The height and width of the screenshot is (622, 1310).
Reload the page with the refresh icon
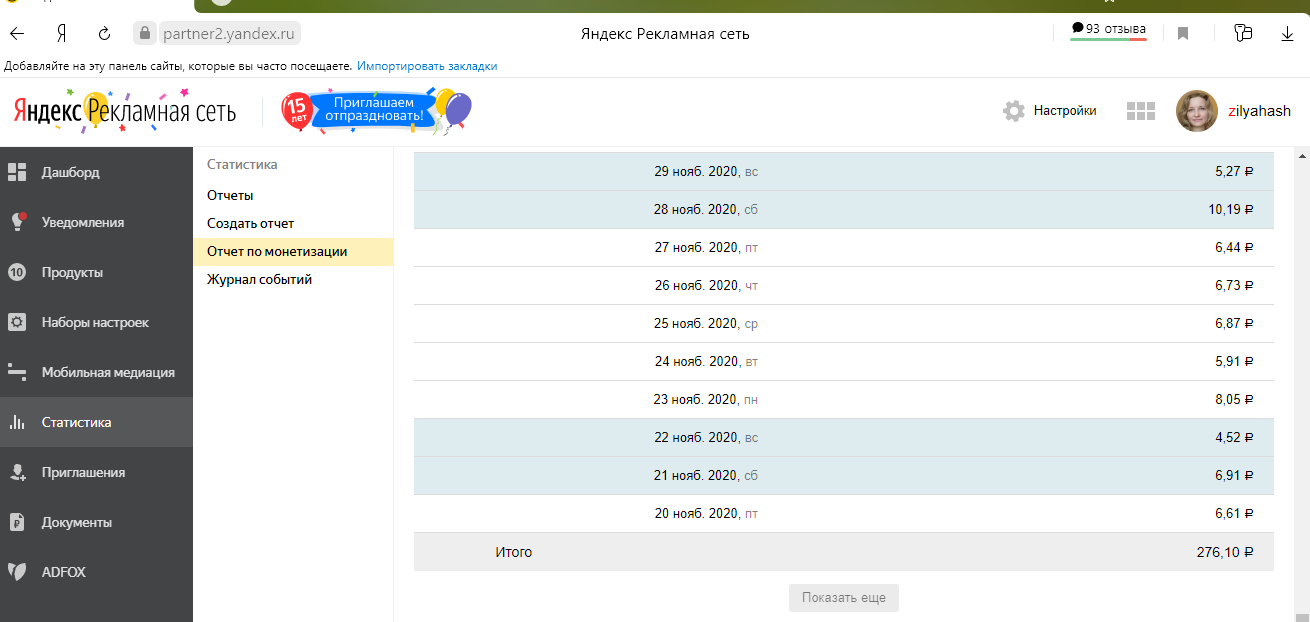pos(104,34)
